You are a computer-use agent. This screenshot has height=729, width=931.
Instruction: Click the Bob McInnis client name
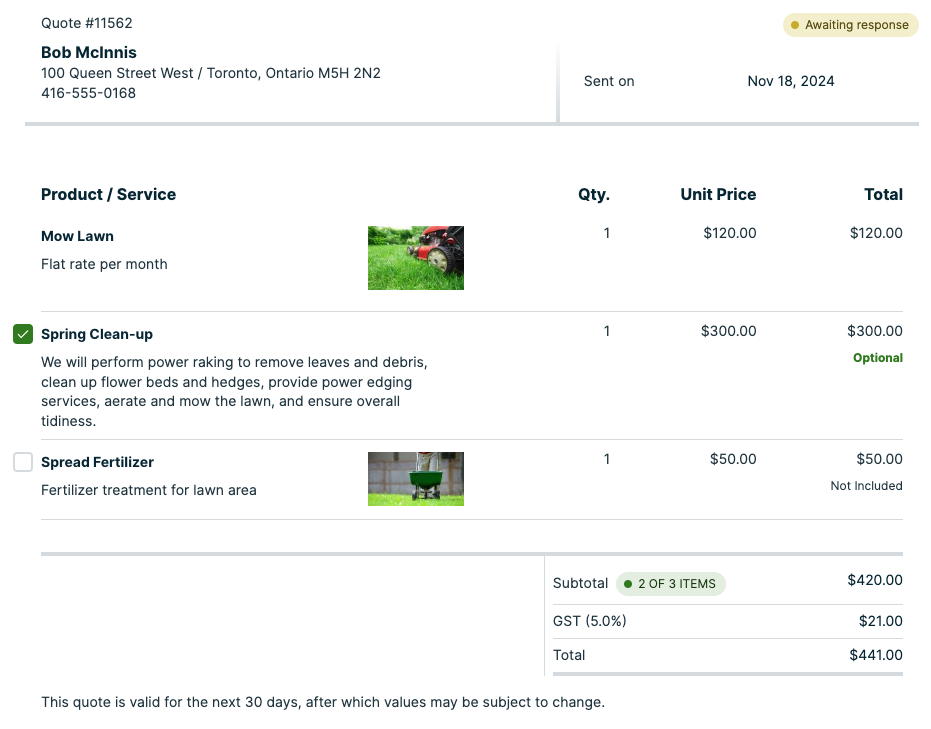(x=89, y=52)
